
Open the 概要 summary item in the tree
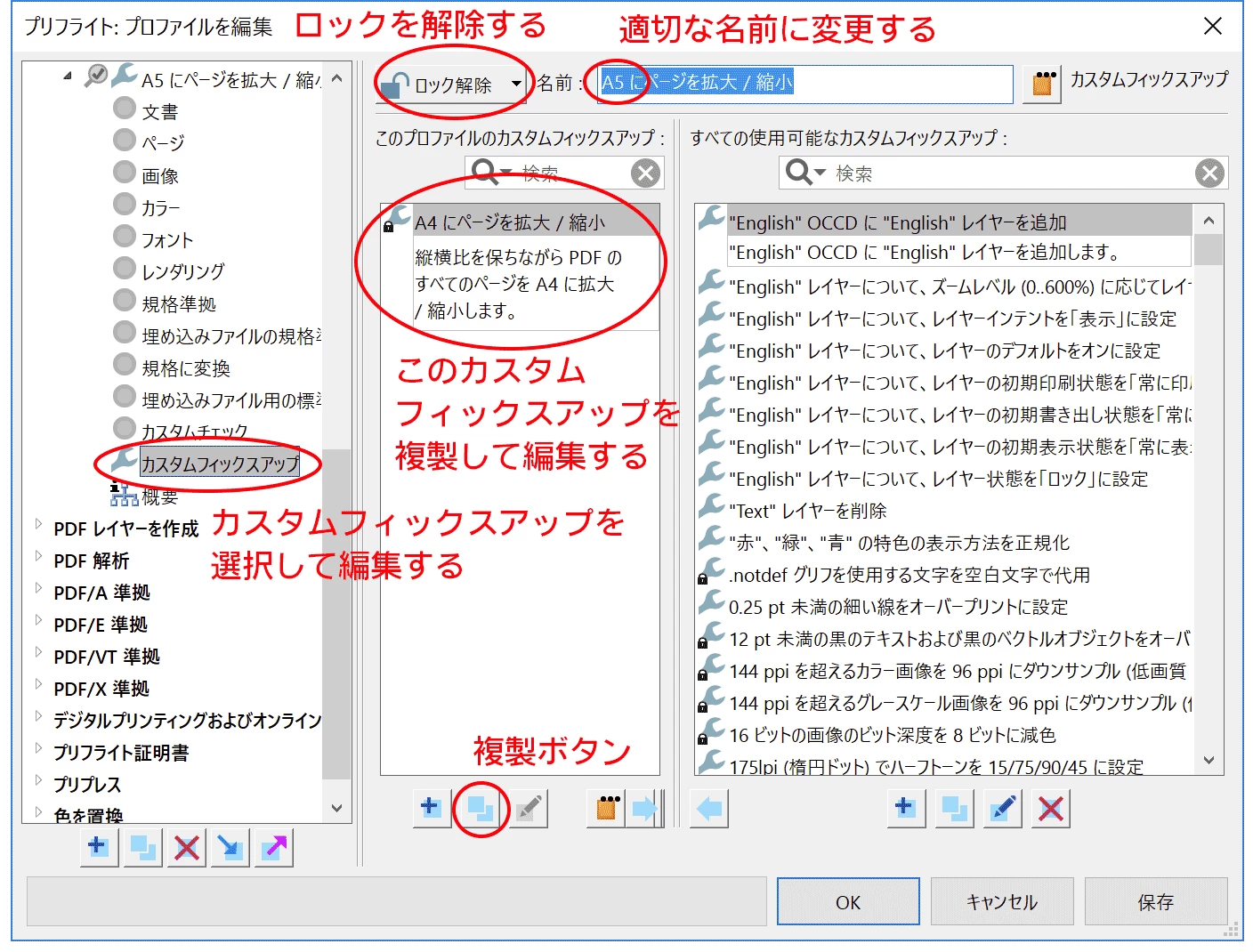coord(159,496)
